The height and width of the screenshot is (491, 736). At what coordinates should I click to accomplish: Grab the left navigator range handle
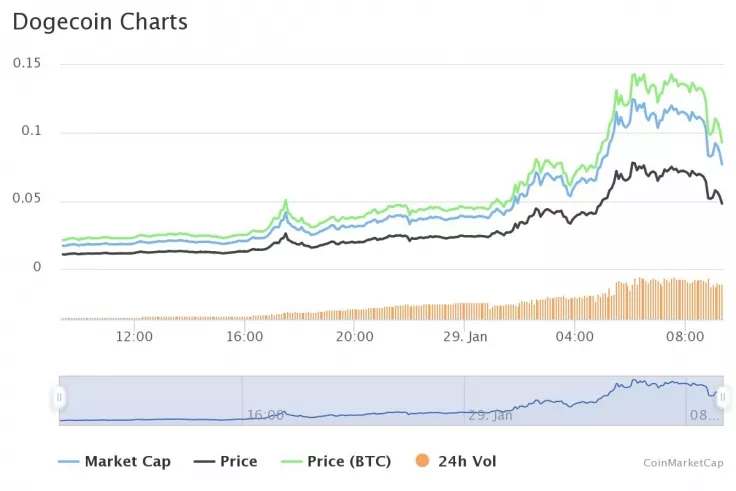coord(59,398)
